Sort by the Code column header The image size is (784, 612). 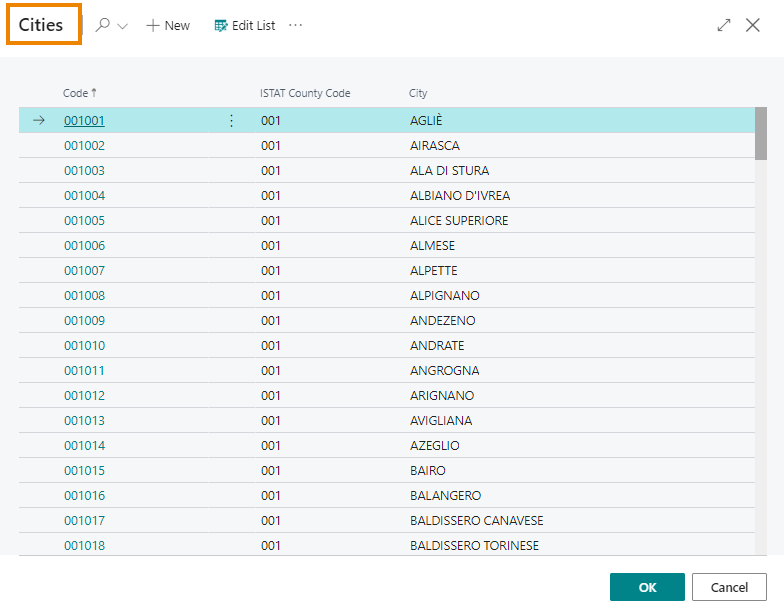76,93
